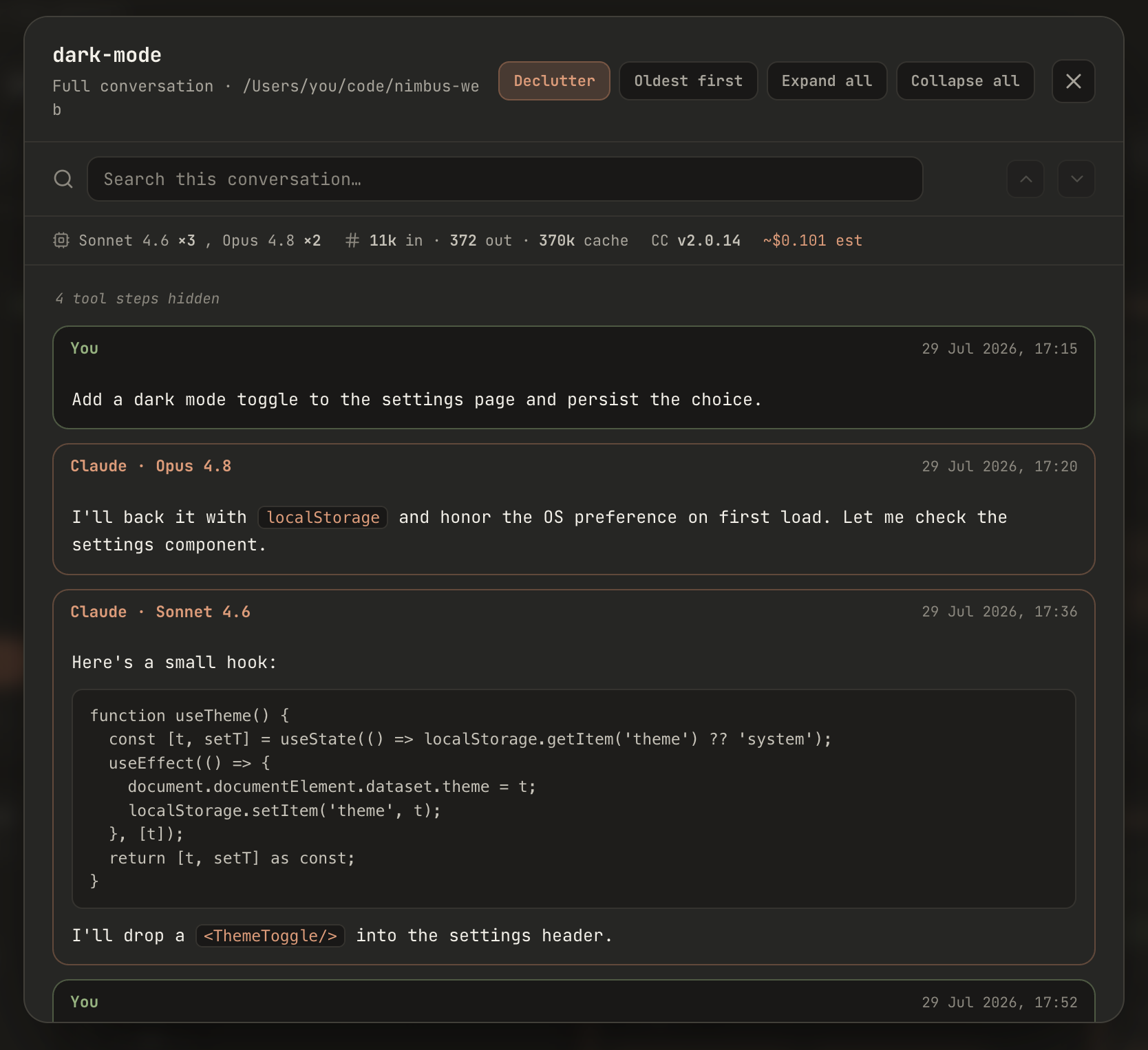This screenshot has height=1050, width=1148.
Task: Click the localStorage.setItem code line
Action: pos(284,811)
